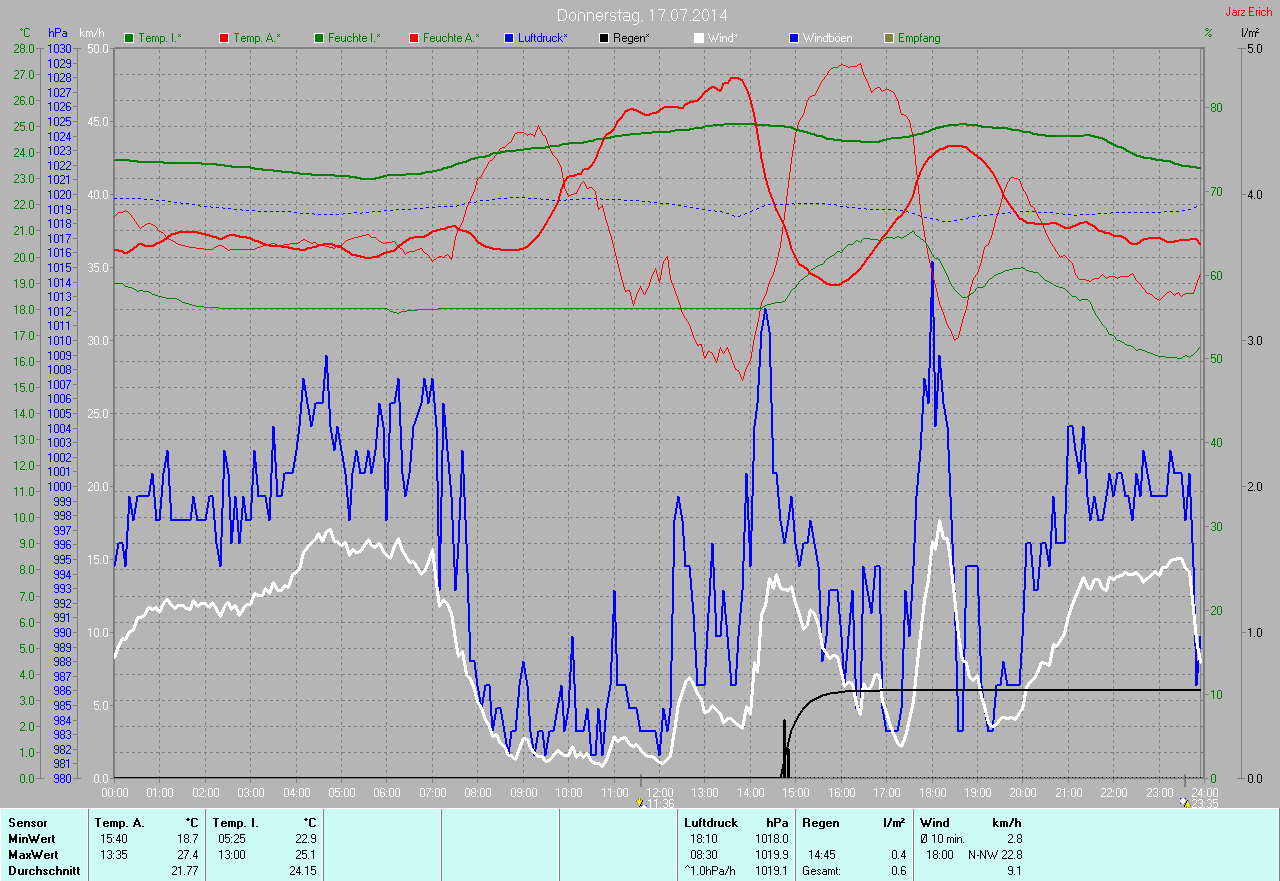This screenshot has height=881, width=1280.
Task: Click the olive Empfang legend swatch
Action: click(889, 38)
